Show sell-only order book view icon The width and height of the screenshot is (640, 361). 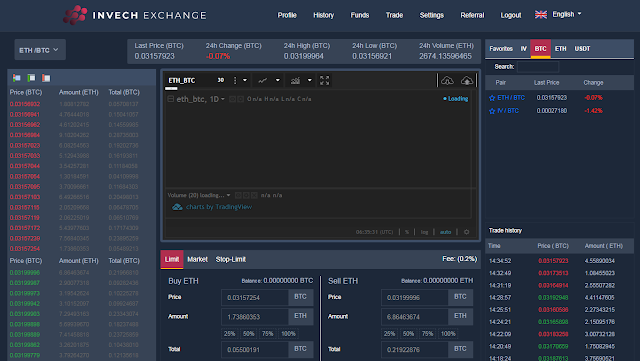click(46, 78)
